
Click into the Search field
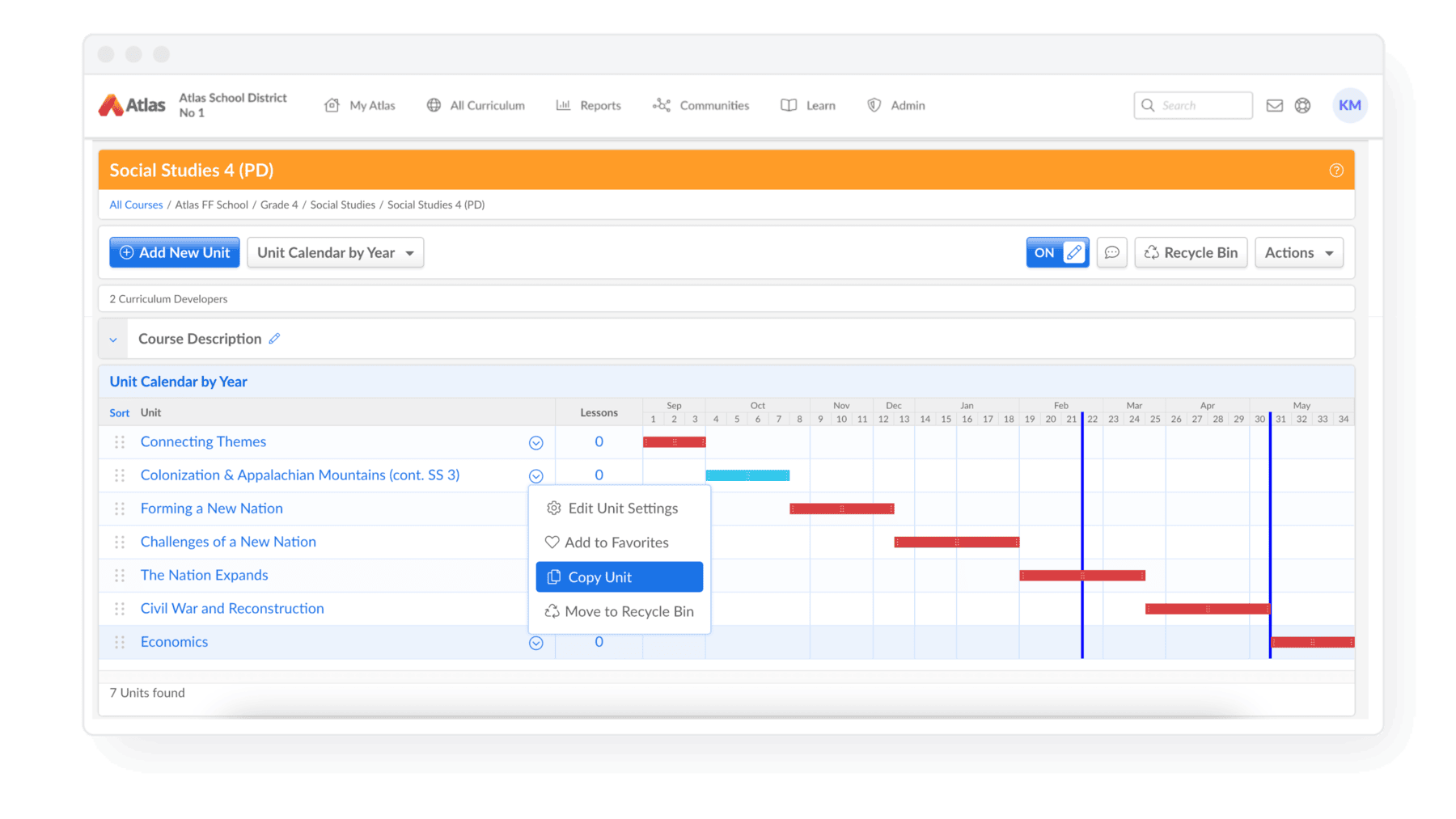pos(1201,105)
